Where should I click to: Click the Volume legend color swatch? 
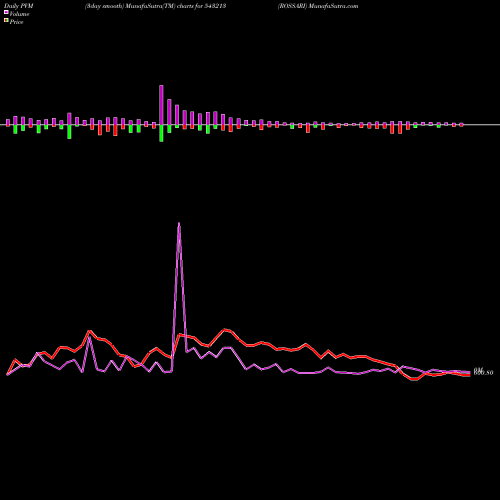point(6,13)
